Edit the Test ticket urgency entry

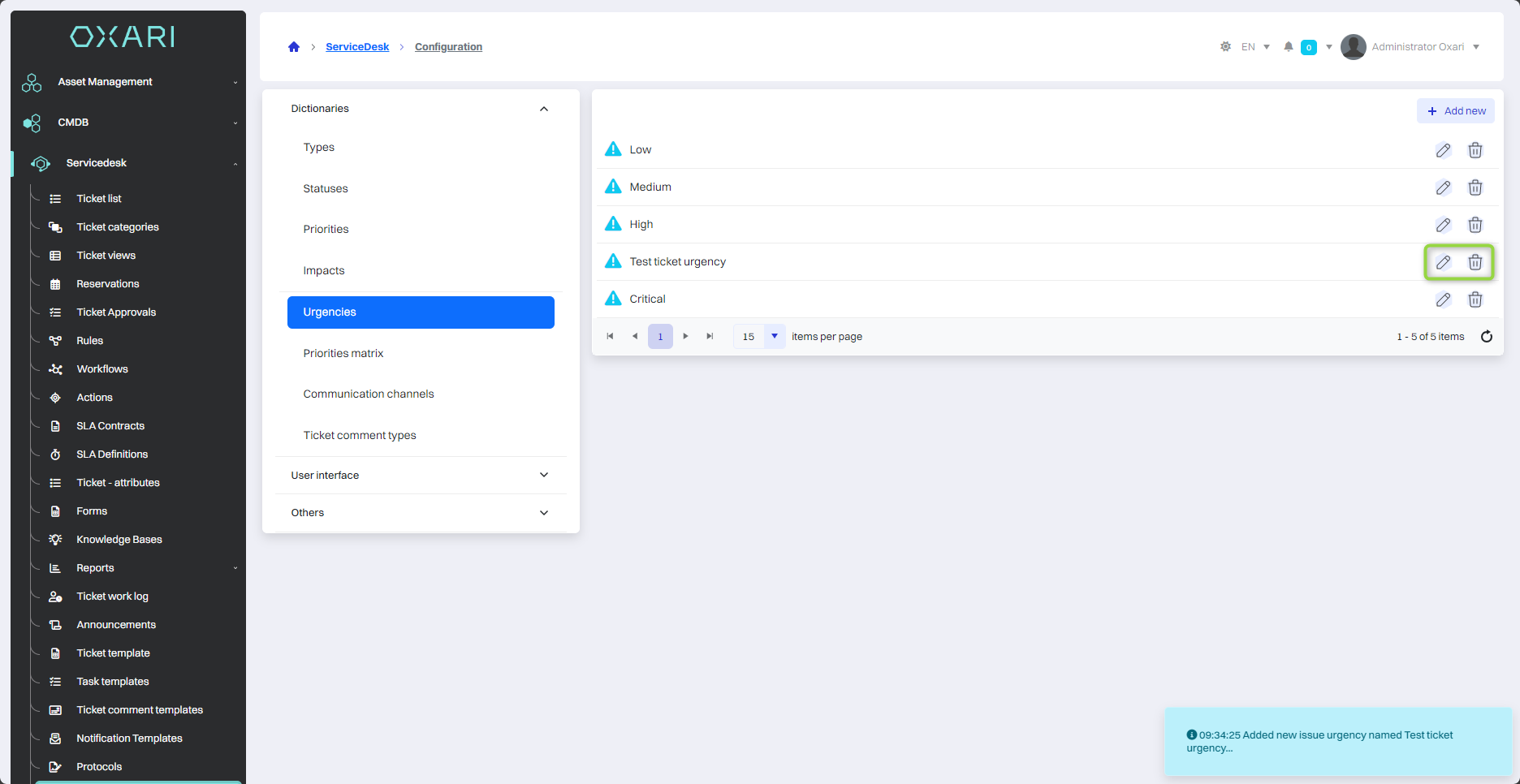[x=1443, y=262]
